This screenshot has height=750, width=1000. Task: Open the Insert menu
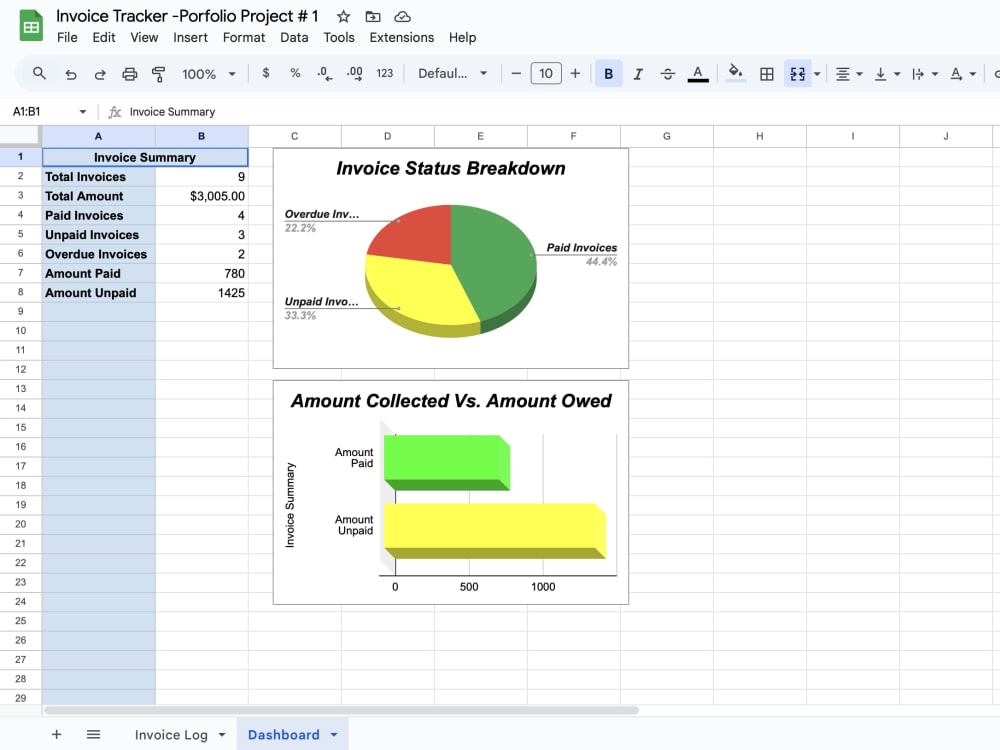pos(190,38)
